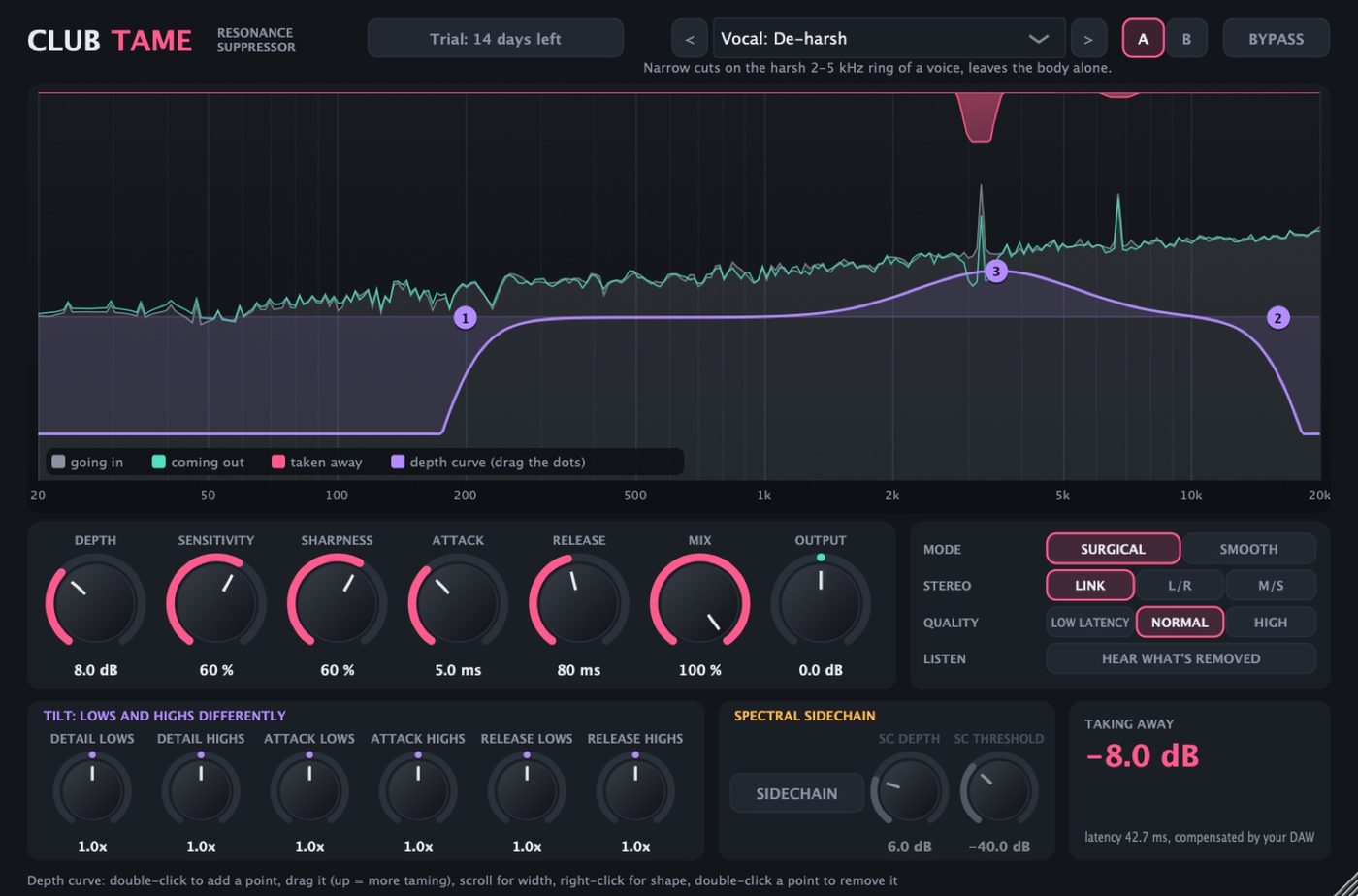This screenshot has height=896, width=1358.
Task: Click the gray 'going in' legend swatch
Action: (x=58, y=463)
